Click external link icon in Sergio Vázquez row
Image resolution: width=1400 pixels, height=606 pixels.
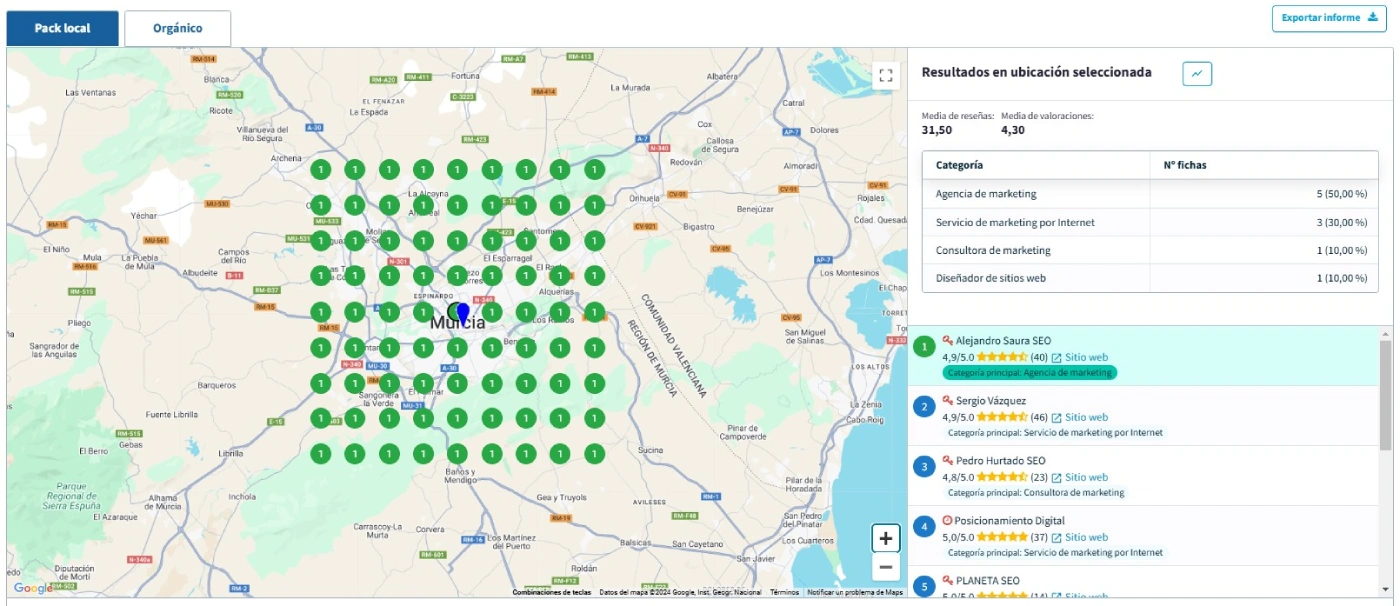point(1056,418)
